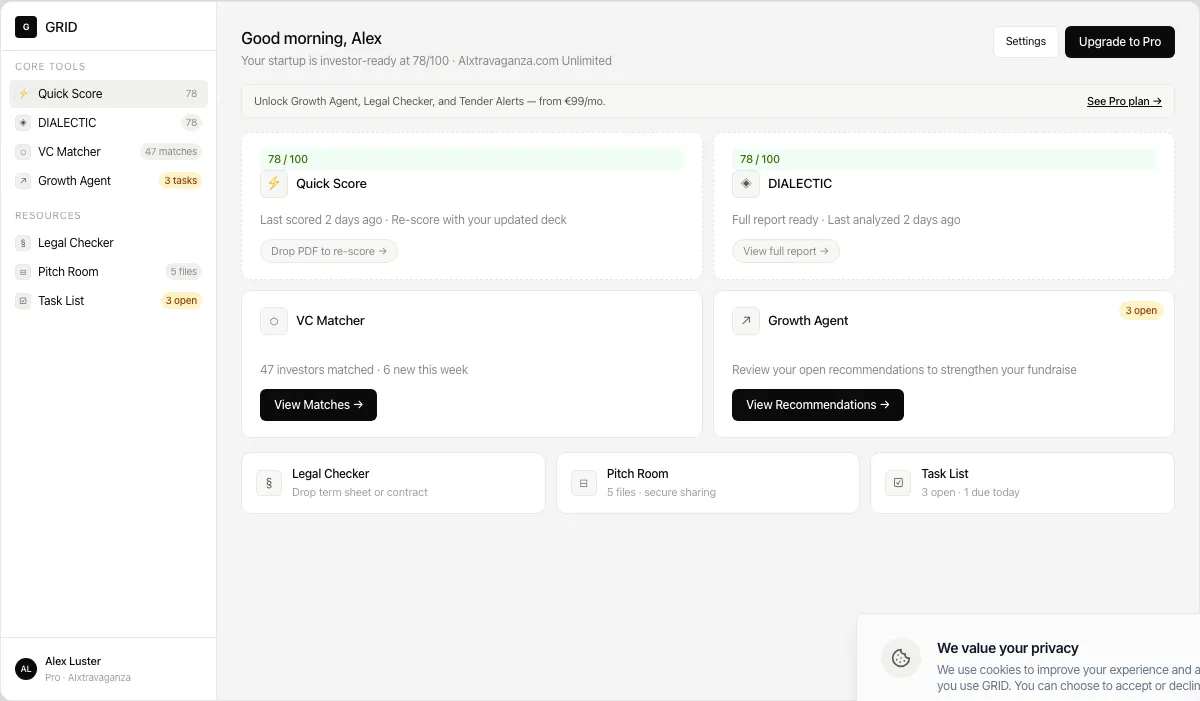1200x701 pixels.
Task: Follow the See Pro plan link
Action: [1123, 101]
